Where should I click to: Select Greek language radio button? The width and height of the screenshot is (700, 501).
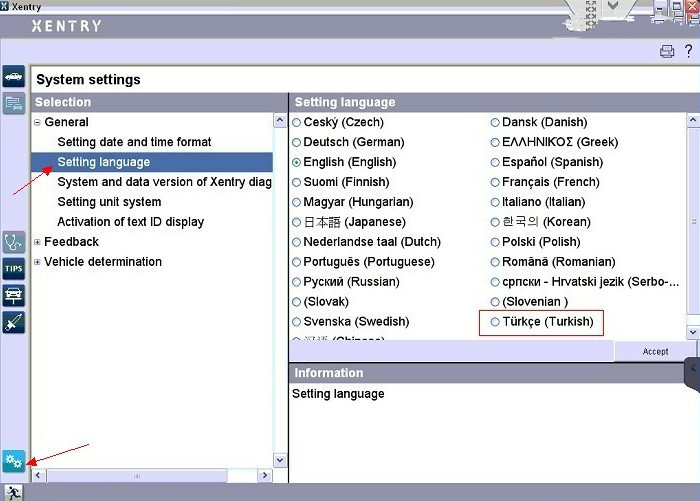pos(495,142)
